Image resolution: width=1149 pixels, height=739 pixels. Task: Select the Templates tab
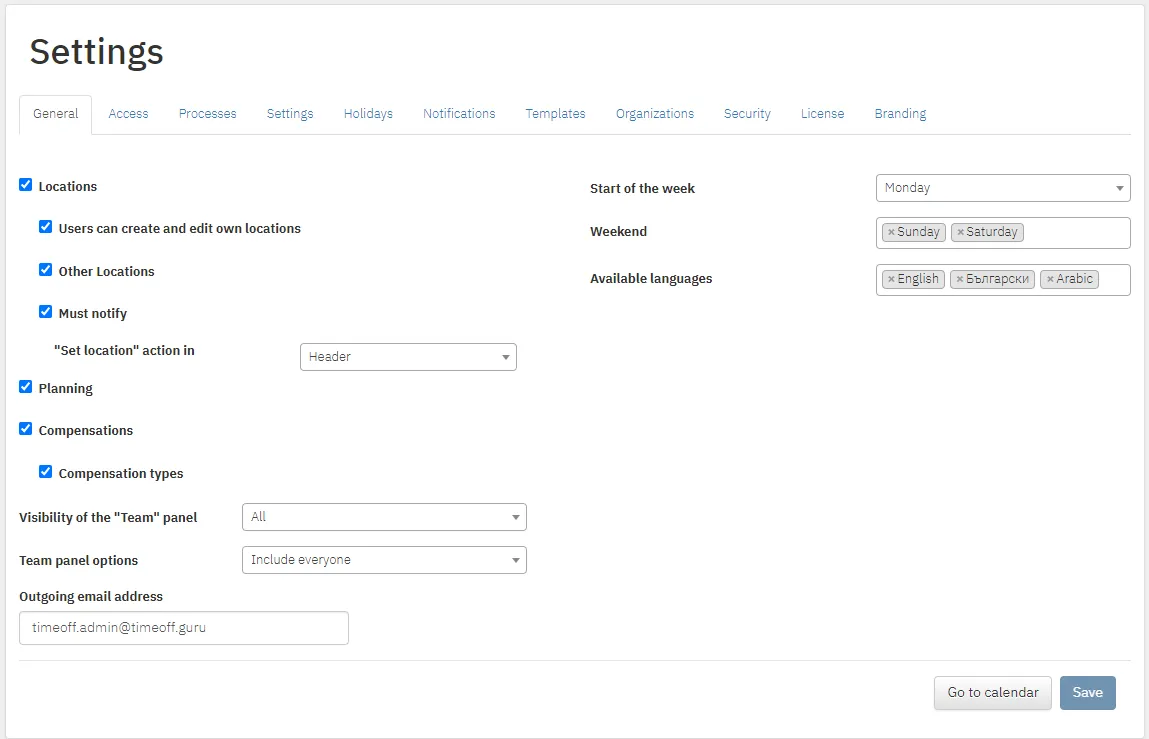click(x=555, y=114)
